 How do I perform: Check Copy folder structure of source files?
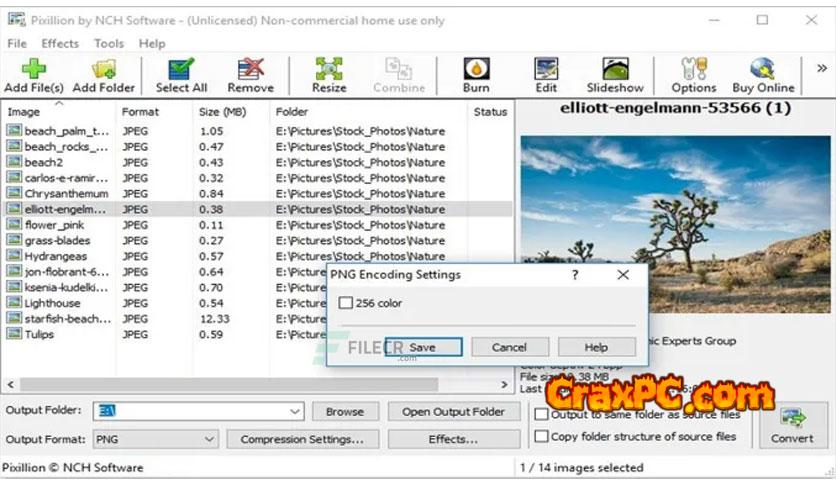[541, 436]
